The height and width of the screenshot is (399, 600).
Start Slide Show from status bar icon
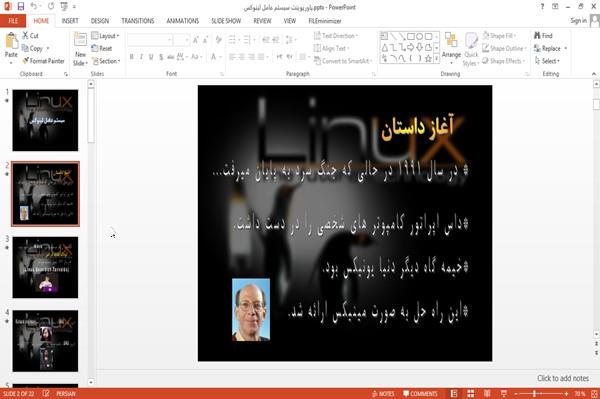click(x=504, y=394)
